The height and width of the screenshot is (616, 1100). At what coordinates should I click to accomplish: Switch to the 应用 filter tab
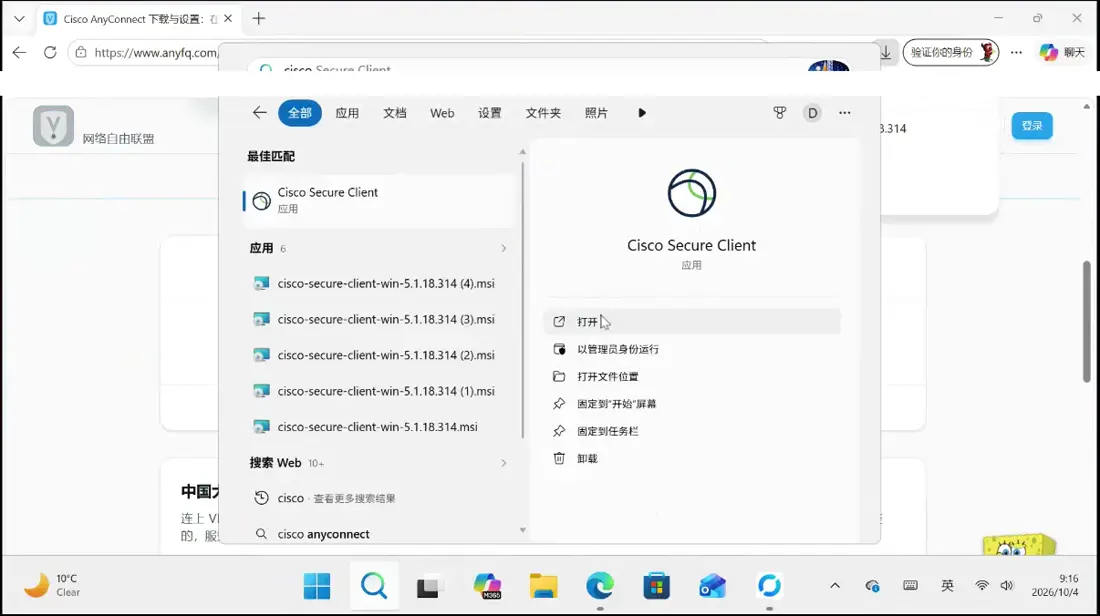[347, 113]
